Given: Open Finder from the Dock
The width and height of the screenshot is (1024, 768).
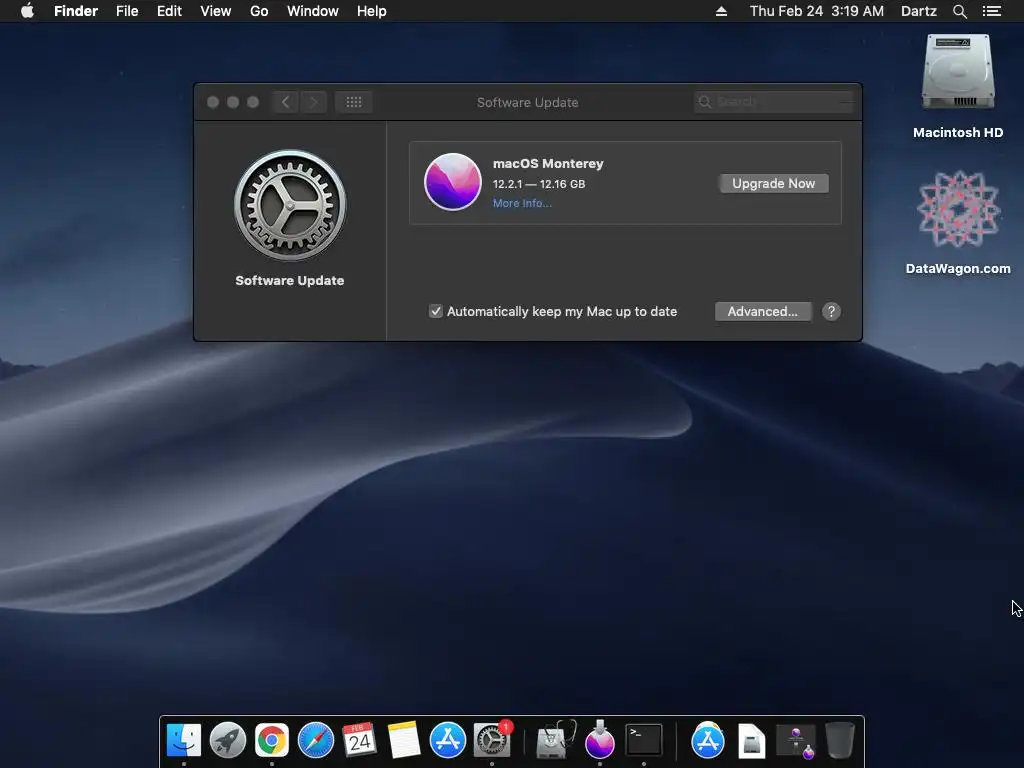Looking at the screenshot, I should [x=184, y=740].
